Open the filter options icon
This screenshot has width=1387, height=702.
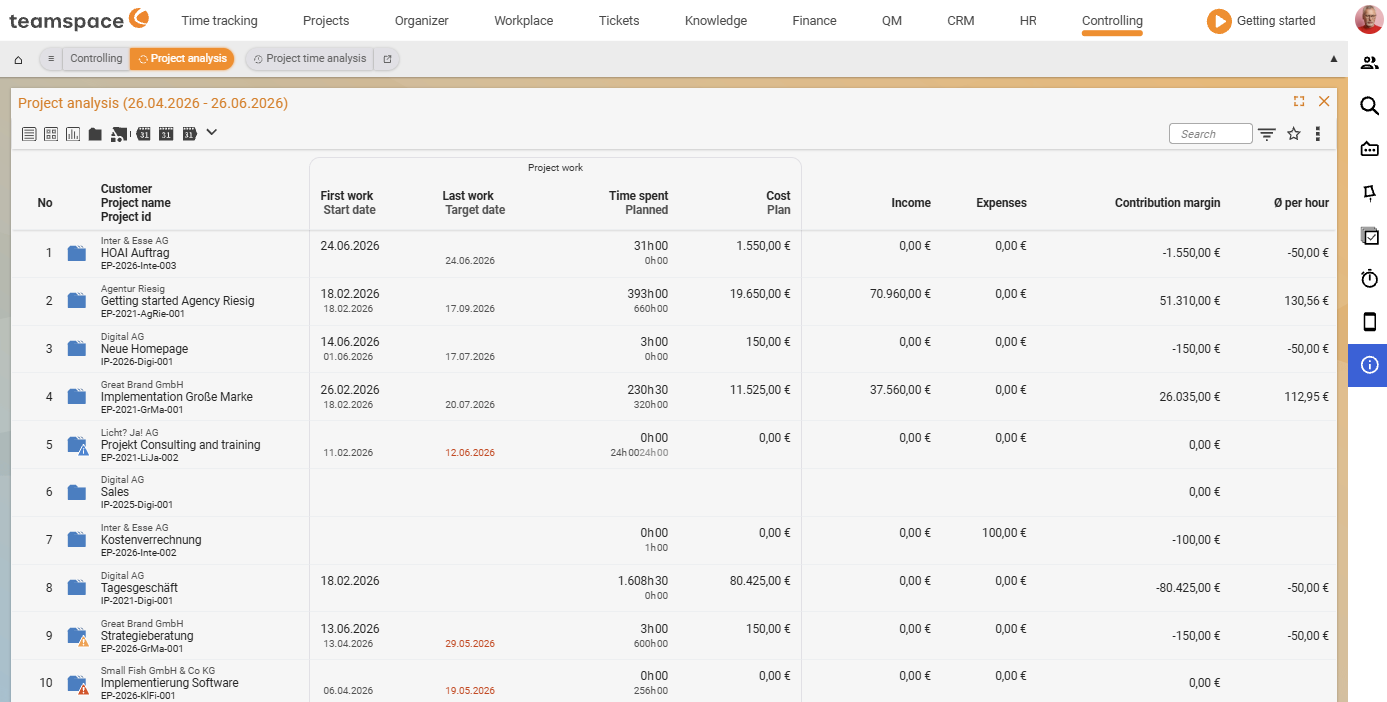point(1267,134)
